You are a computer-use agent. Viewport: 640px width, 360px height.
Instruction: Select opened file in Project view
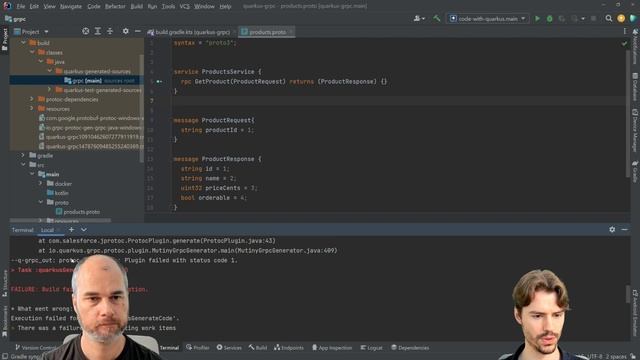[x=85, y=31]
